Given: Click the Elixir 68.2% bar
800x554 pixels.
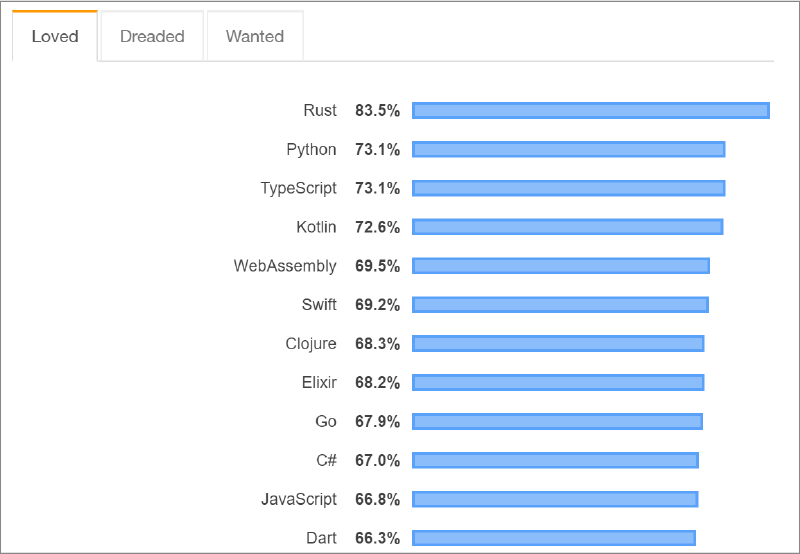Looking at the screenshot, I should click(x=558, y=382).
